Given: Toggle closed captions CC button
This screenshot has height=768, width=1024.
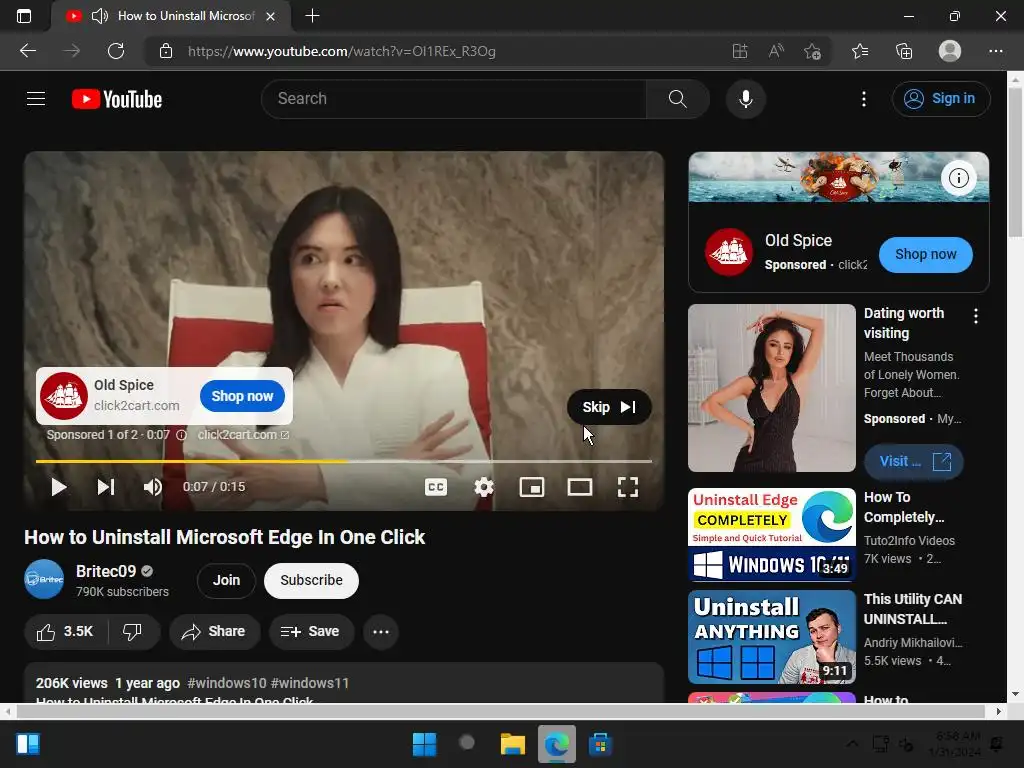Looking at the screenshot, I should pos(436,487).
